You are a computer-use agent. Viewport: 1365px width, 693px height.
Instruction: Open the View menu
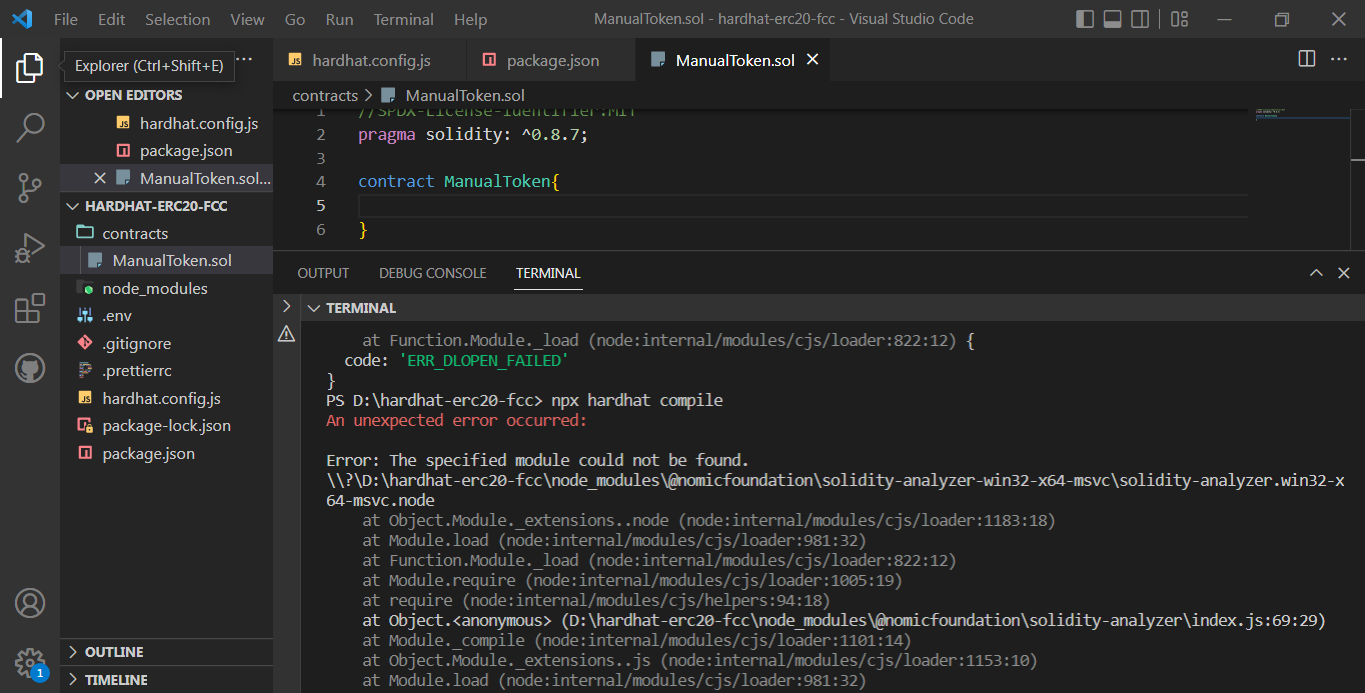tap(247, 19)
